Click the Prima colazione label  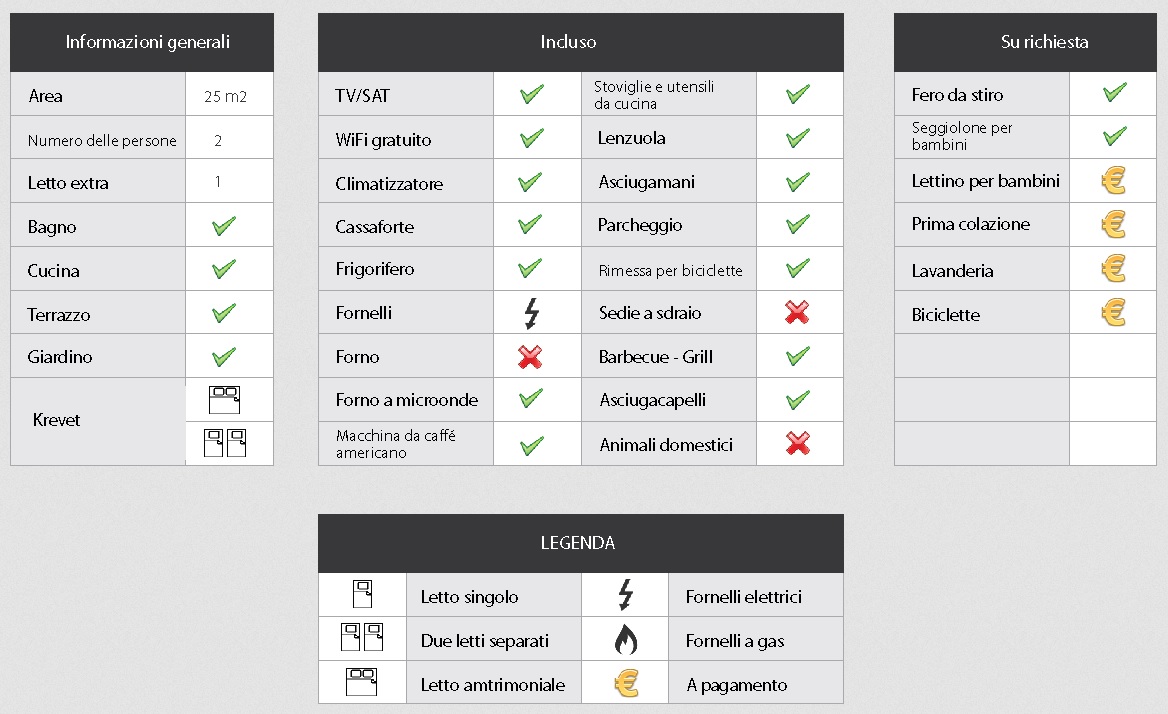click(x=971, y=224)
